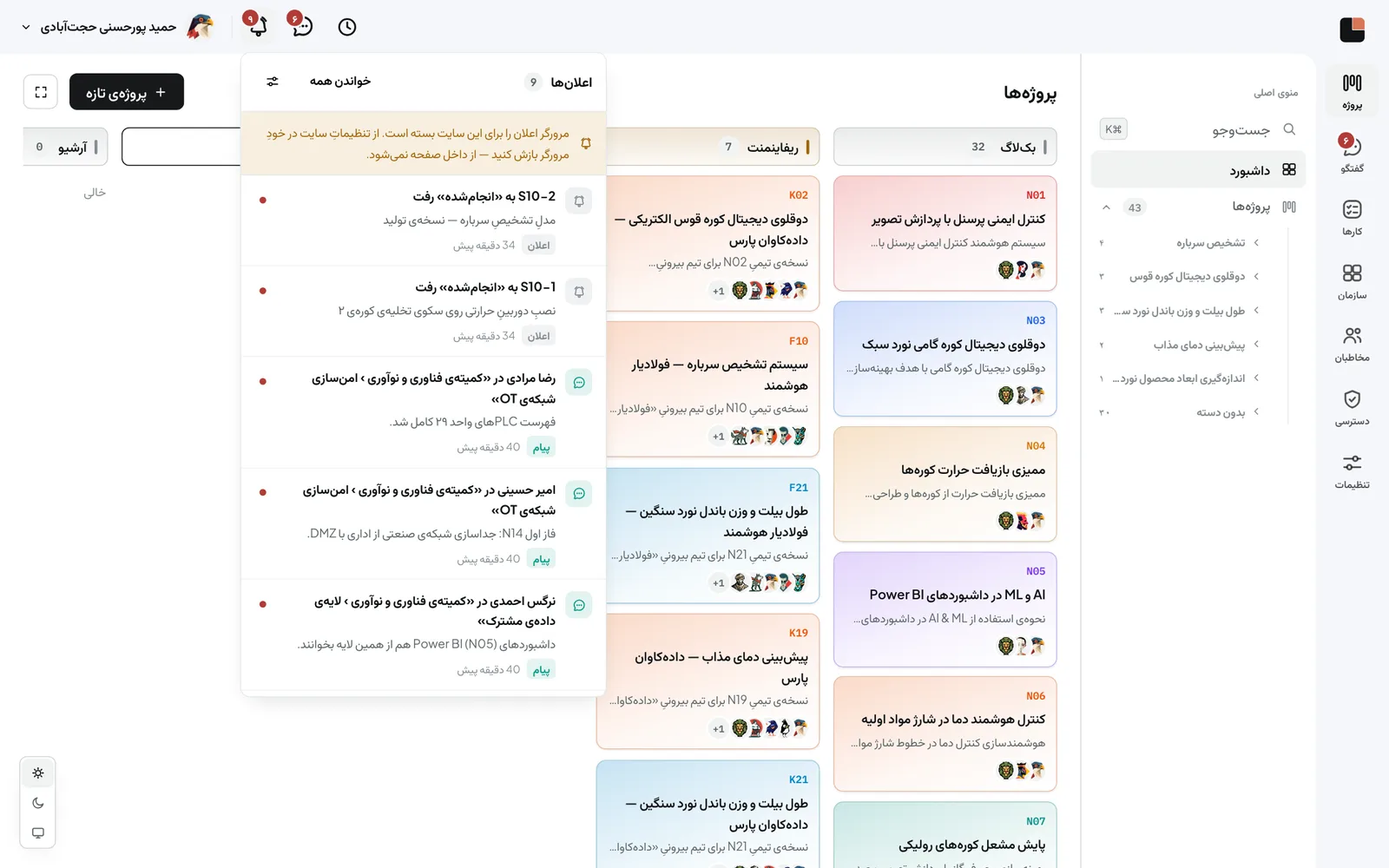This screenshot has height=868, width=1389.
Task: Open the chat messages icon in top bar
Action: (x=301, y=26)
